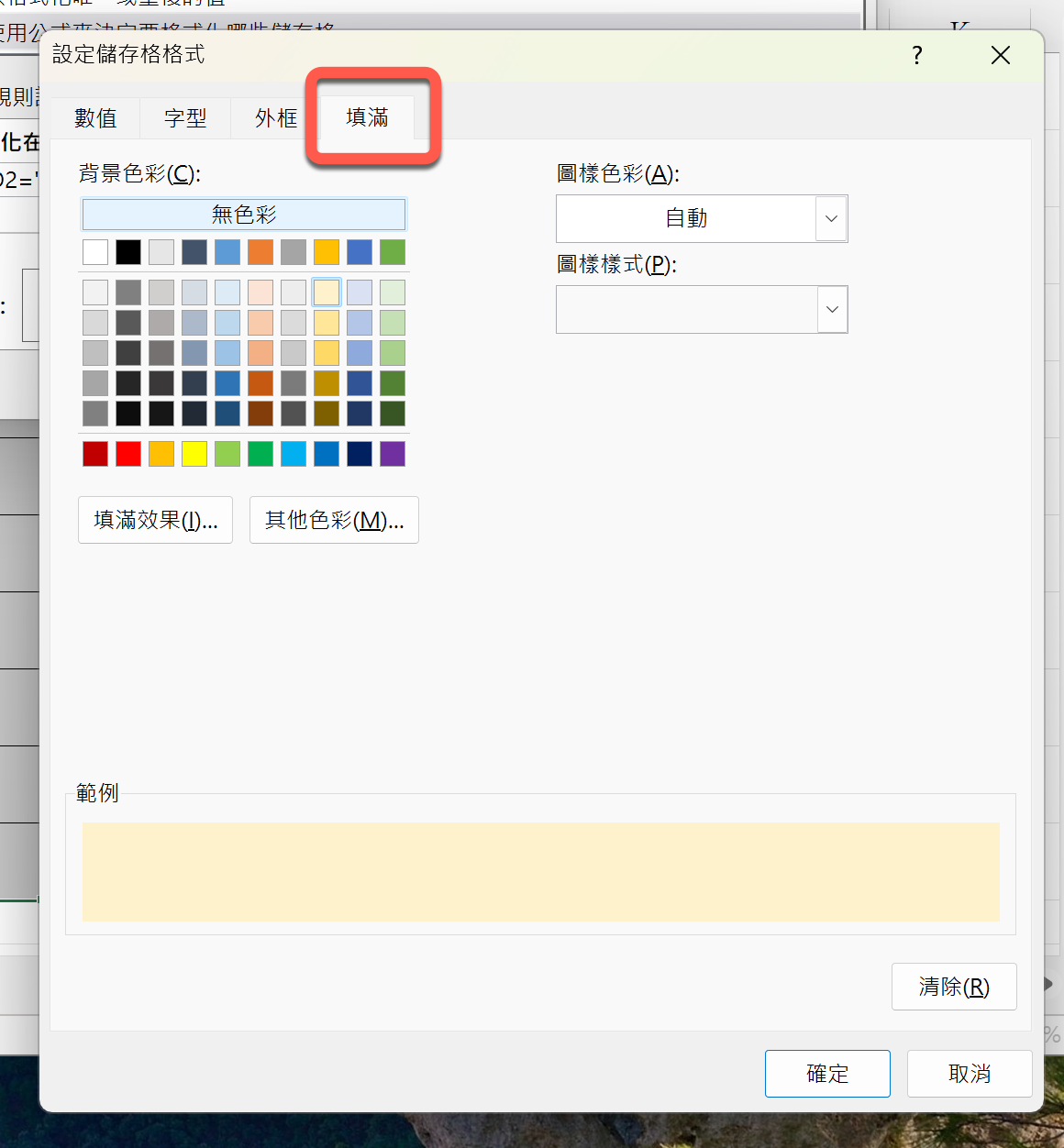Switch to the 字型 tab

(x=185, y=118)
